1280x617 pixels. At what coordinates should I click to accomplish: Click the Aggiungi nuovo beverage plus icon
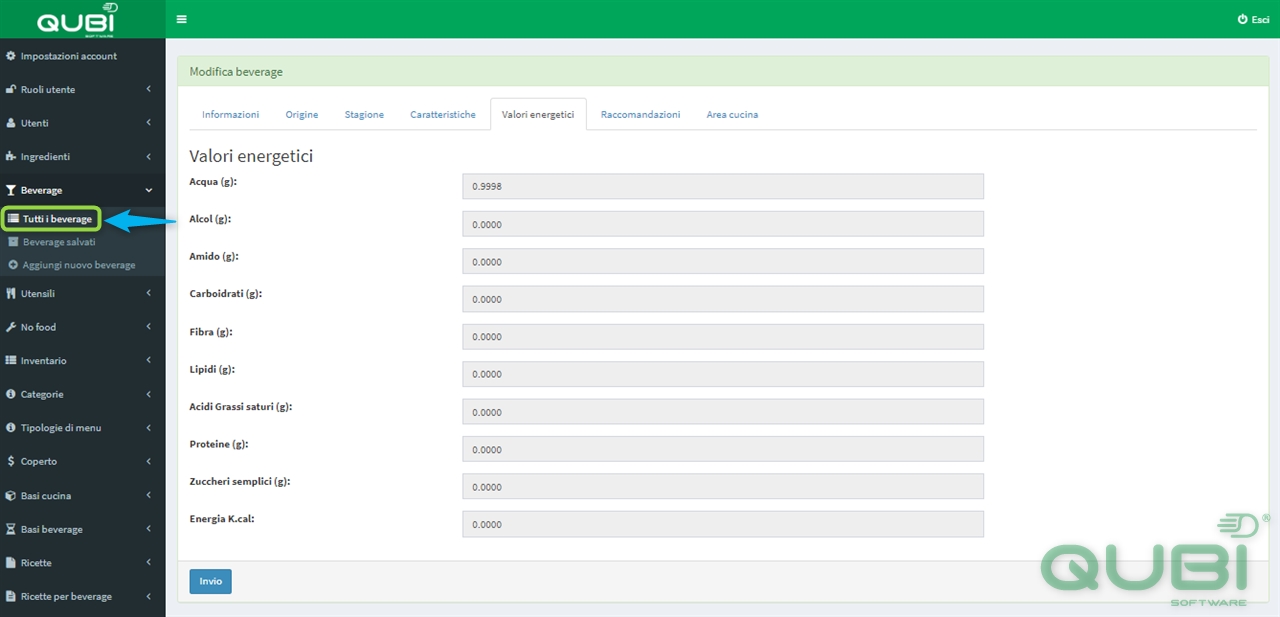13,265
